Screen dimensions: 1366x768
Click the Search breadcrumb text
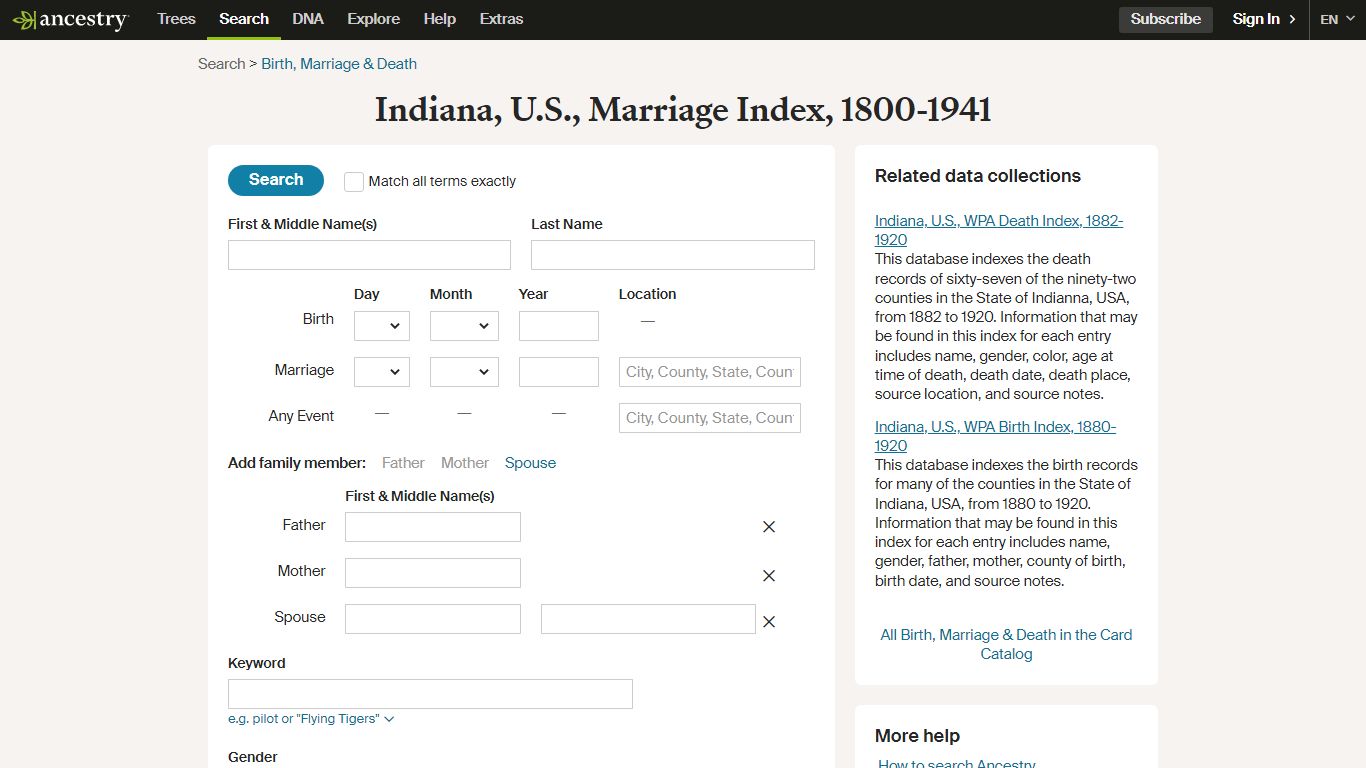pos(221,64)
